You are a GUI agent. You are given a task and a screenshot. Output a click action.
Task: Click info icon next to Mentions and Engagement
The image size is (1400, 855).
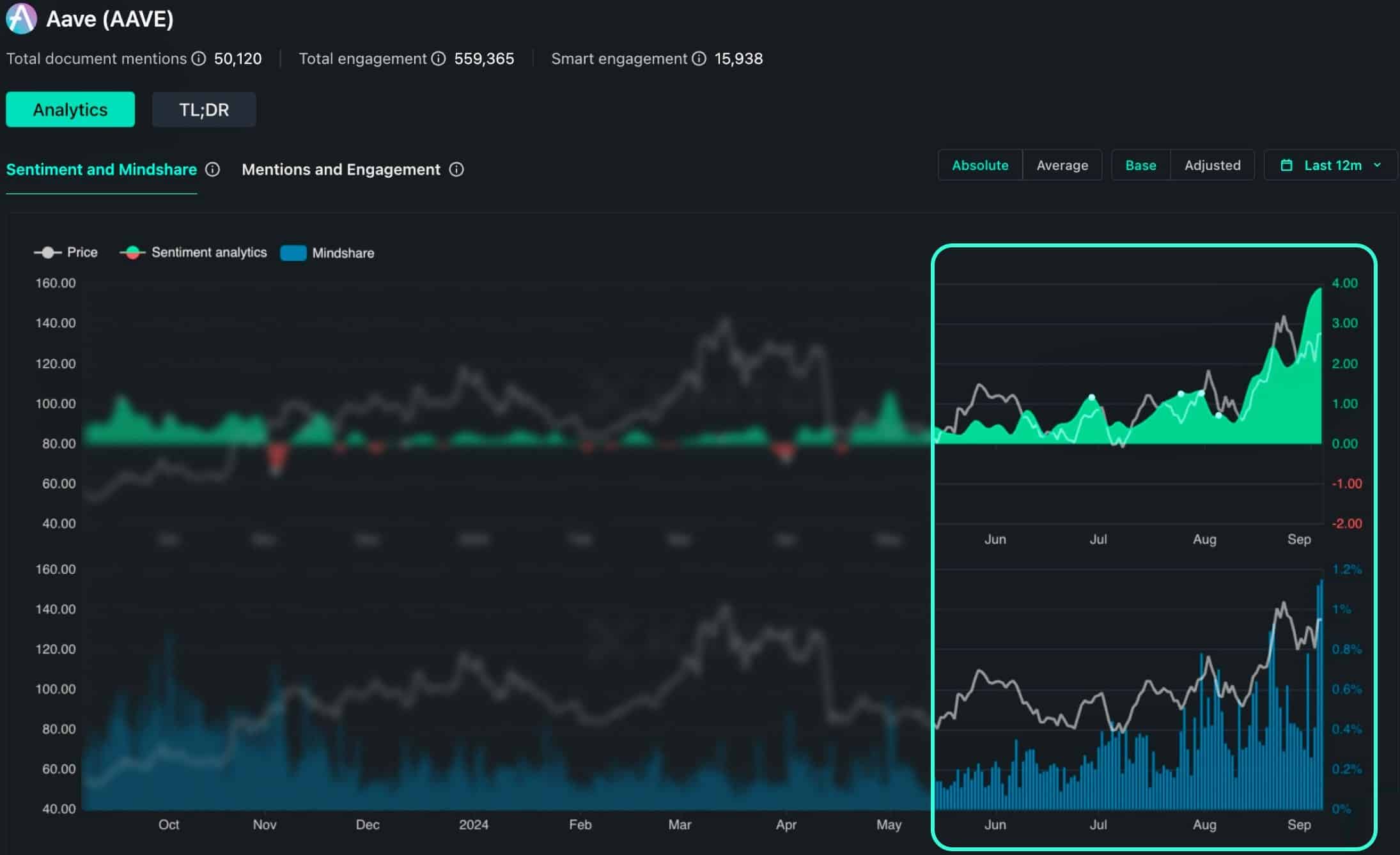456,169
